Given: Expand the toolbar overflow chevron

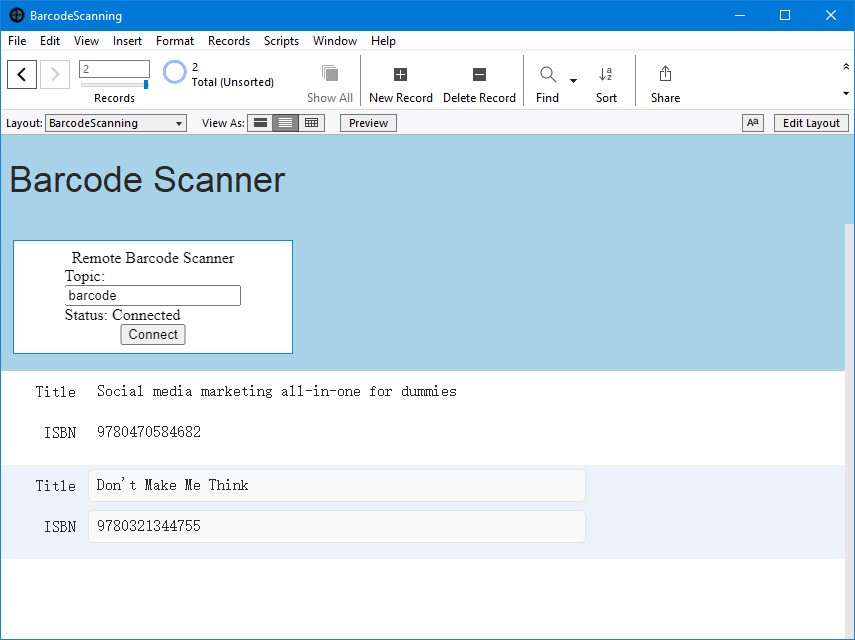Looking at the screenshot, I should [x=846, y=67].
